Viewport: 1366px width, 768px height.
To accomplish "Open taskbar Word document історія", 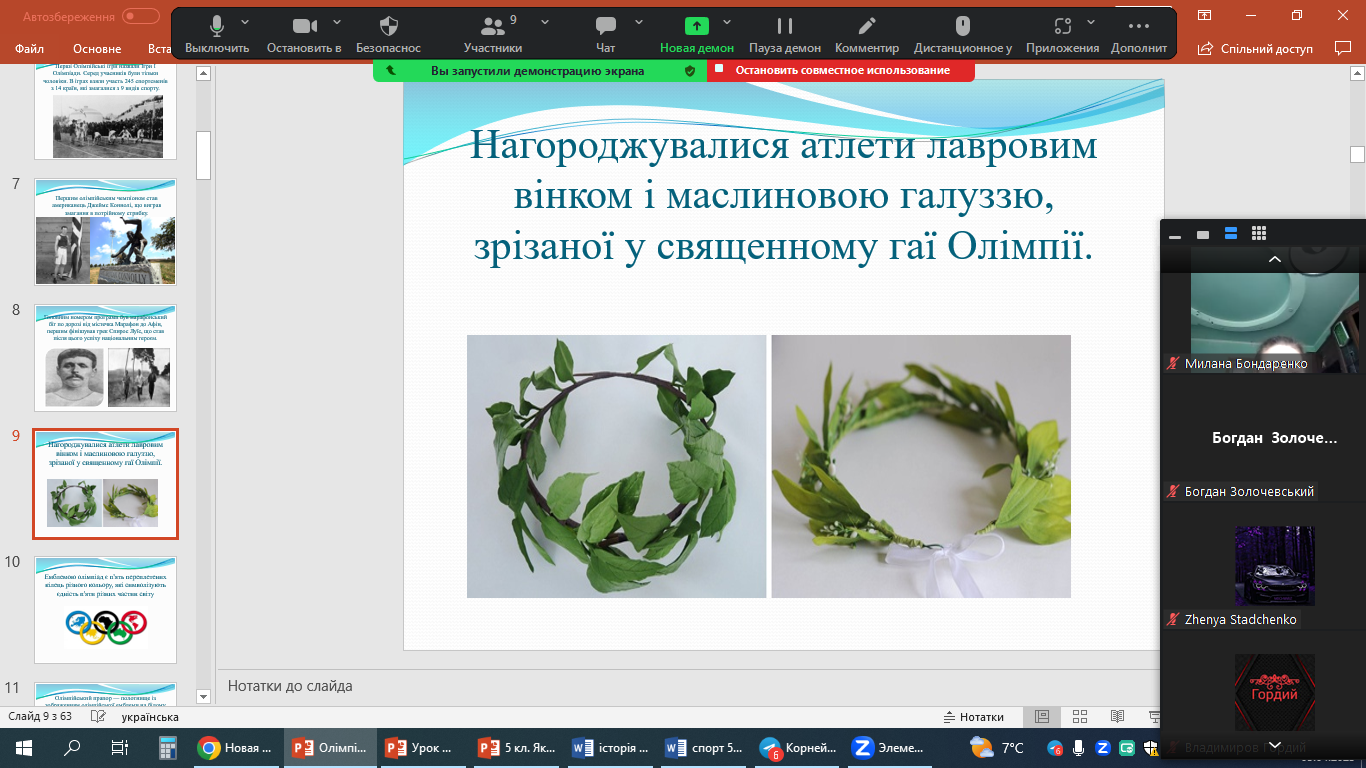I will [x=612, y=748].
